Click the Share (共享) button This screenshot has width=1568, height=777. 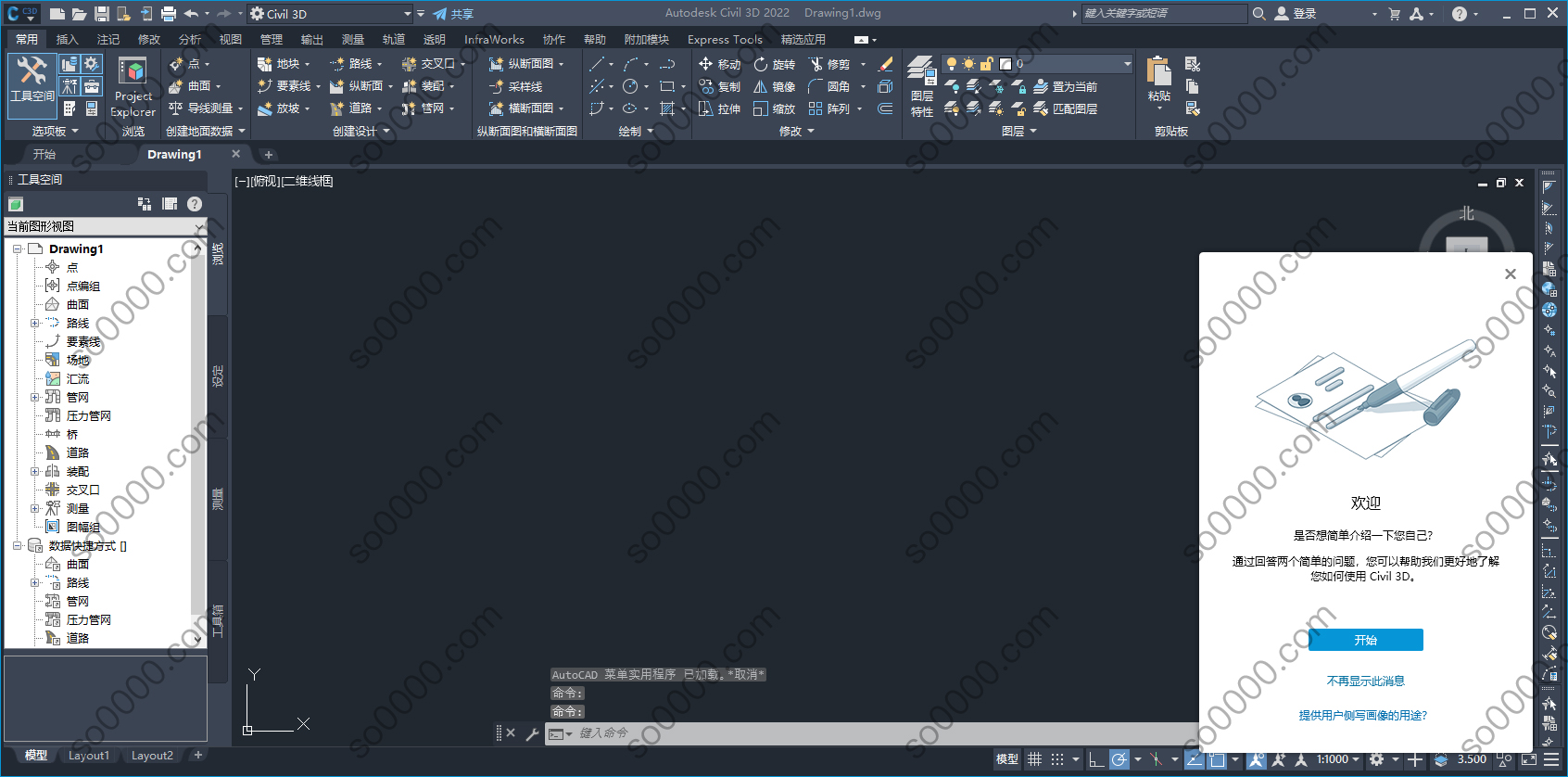point(453,14)
